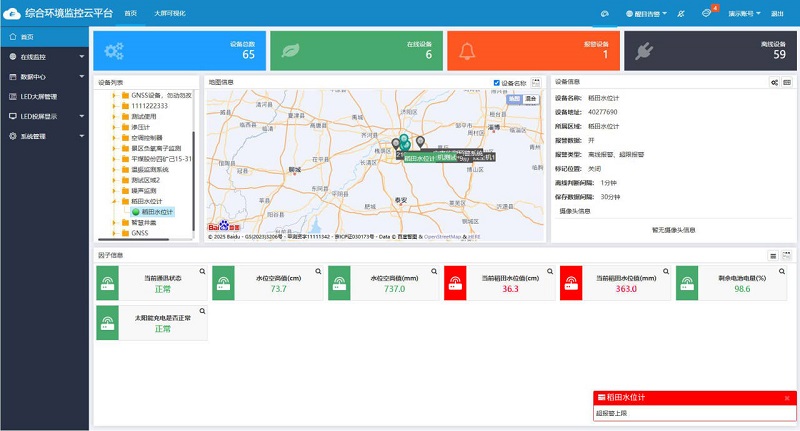Click the message notification icon with badge
The height and width of the screenshot is (431, 800).
[707, 14]
